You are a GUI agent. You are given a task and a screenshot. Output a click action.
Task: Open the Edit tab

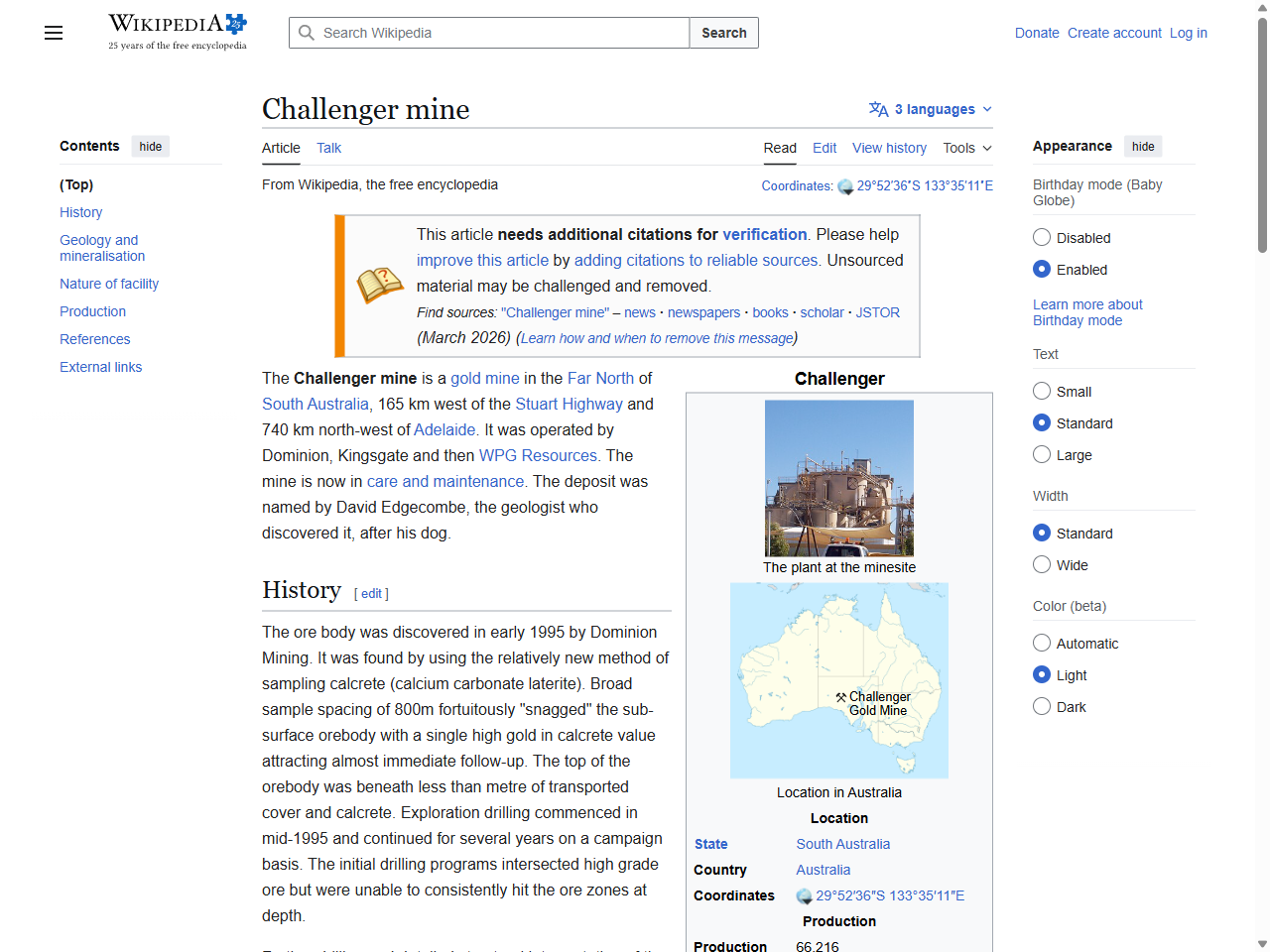[x=825, y=148]
